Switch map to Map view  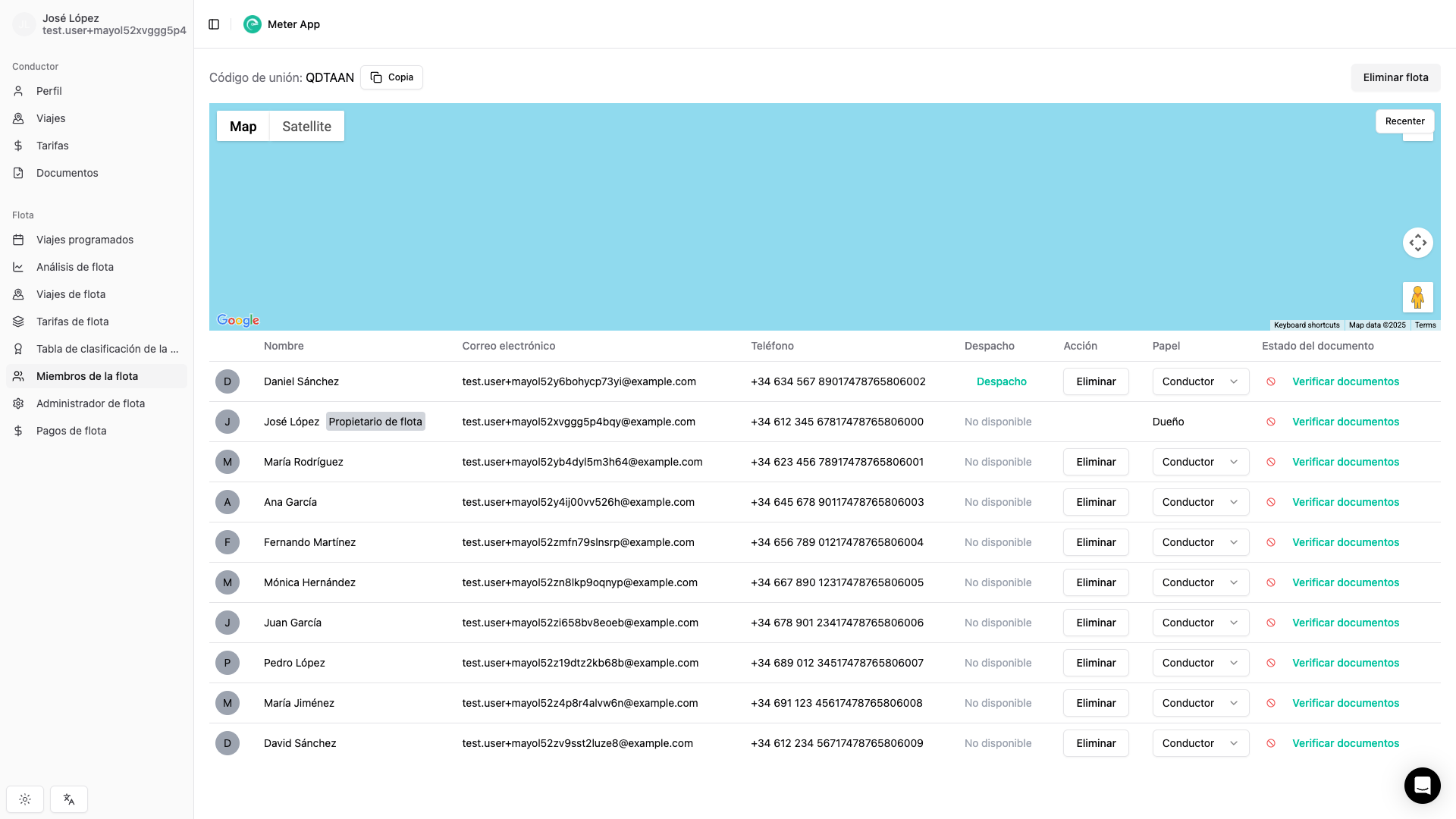point(243,127)
